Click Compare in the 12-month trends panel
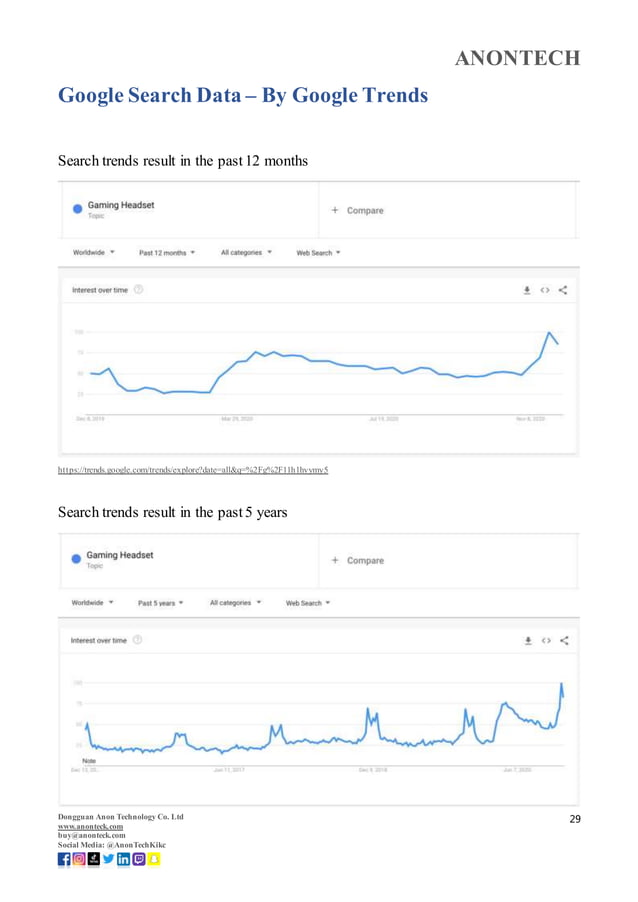The image size is (638, 902). [359, 211]
